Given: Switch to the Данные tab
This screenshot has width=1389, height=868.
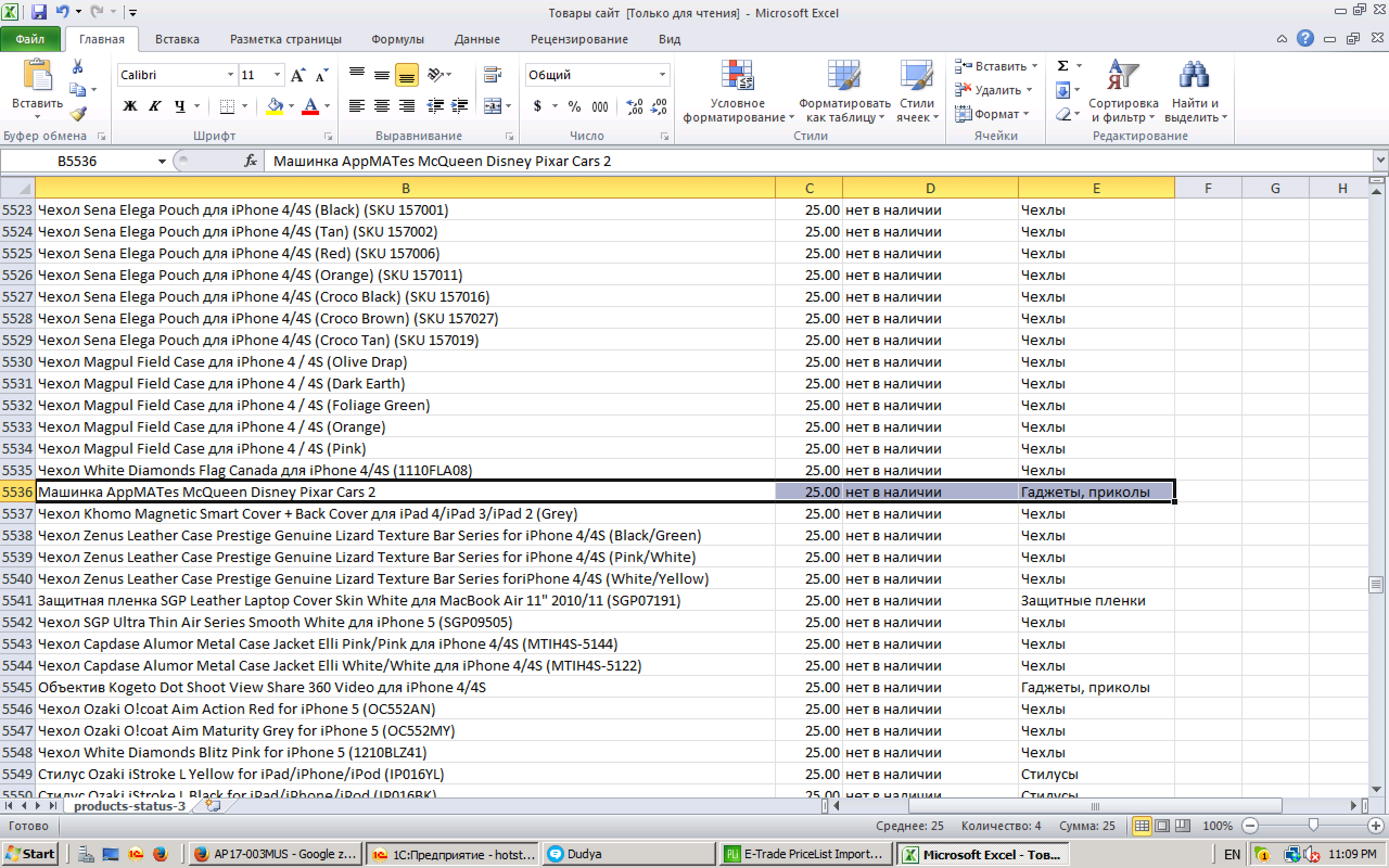Looking at the screenshot, I should (x=477, y=39).
